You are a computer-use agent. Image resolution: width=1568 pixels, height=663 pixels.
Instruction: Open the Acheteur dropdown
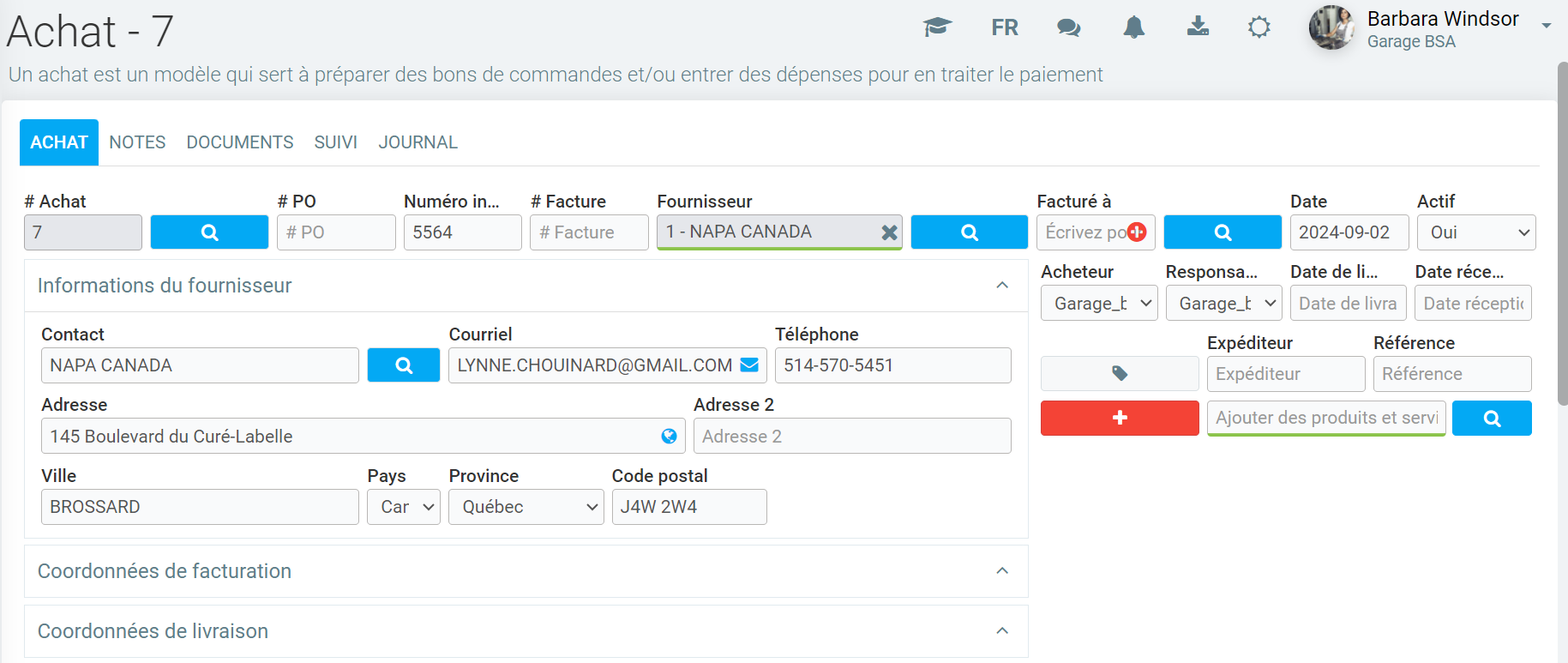click(1098, 304)
